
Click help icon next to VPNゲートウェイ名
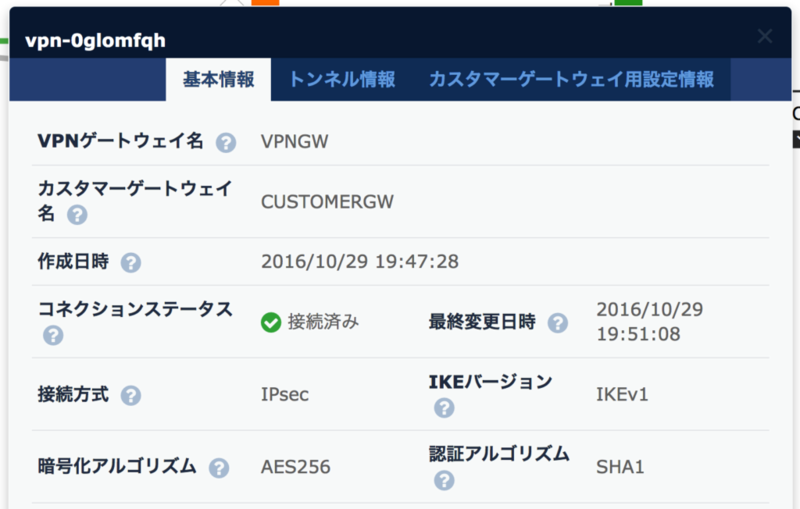(x=226, y=142)
